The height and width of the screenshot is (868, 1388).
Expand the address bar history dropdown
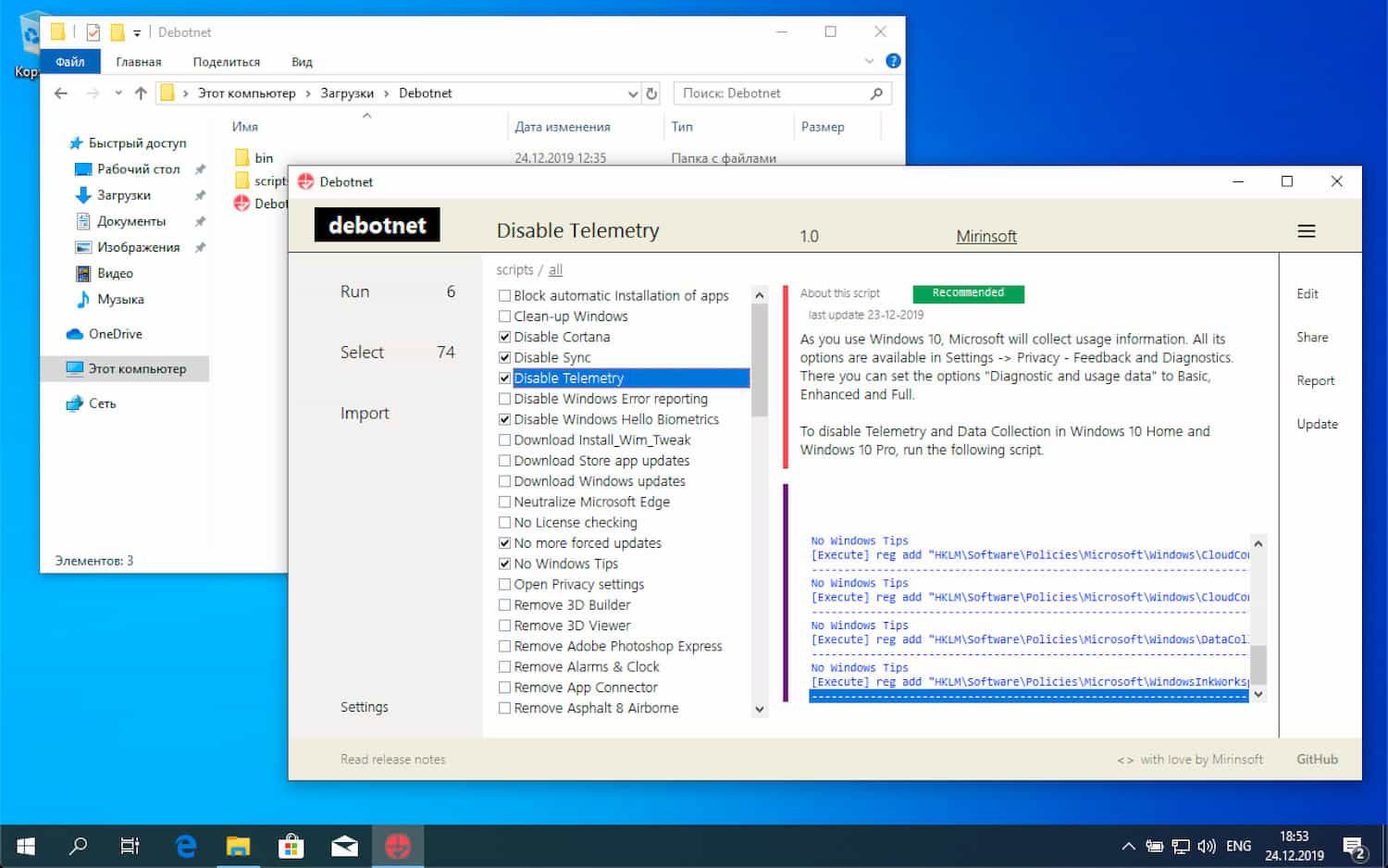click(x=633, y=93)
